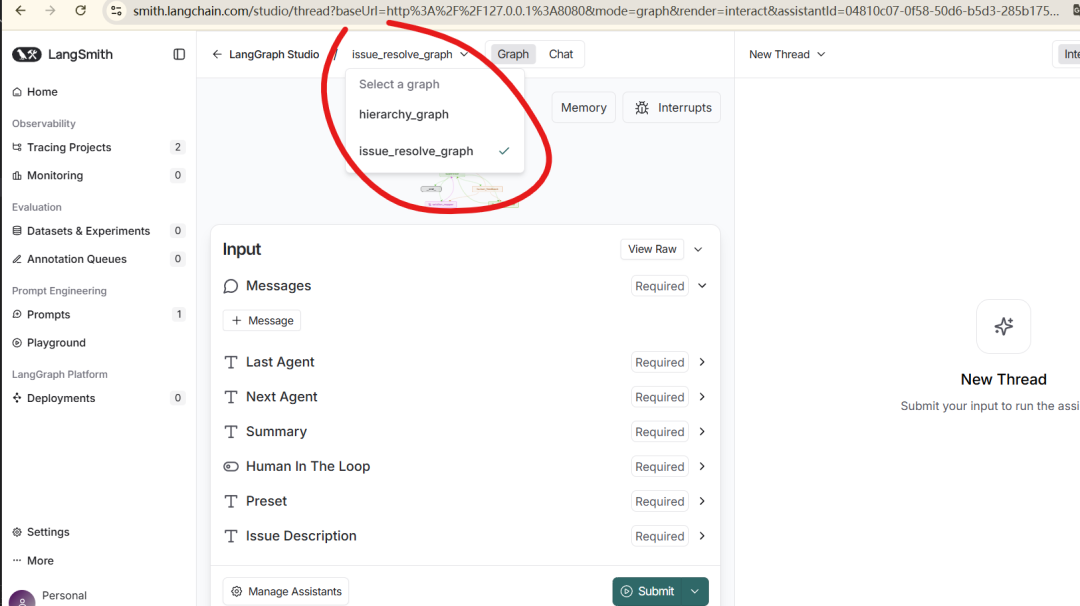Click the Required badge for Summary

[660, 432]
